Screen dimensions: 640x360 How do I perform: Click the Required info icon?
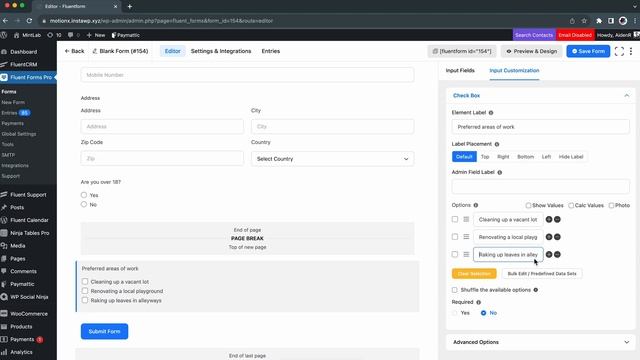tap(478, 302)
